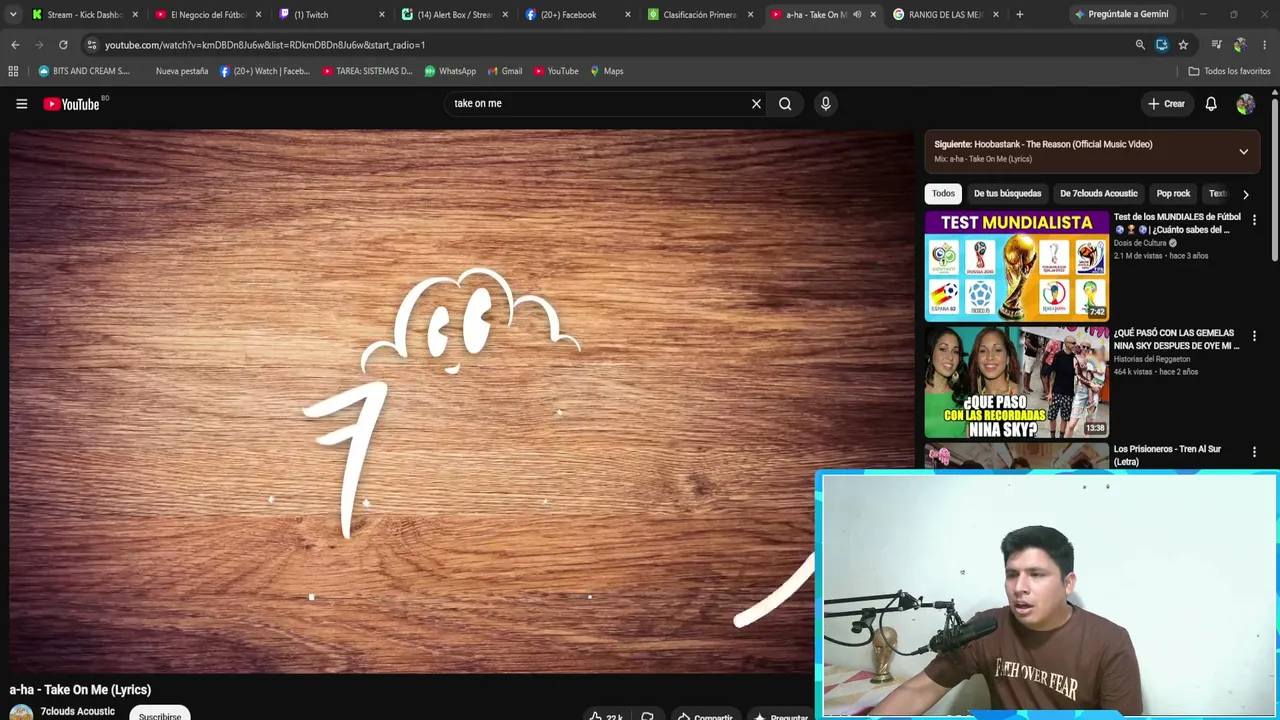Viewport: 1280px width, 720px height.
Task: Open the YouTube bookmark in bookmarks bar
Action: 556,71
